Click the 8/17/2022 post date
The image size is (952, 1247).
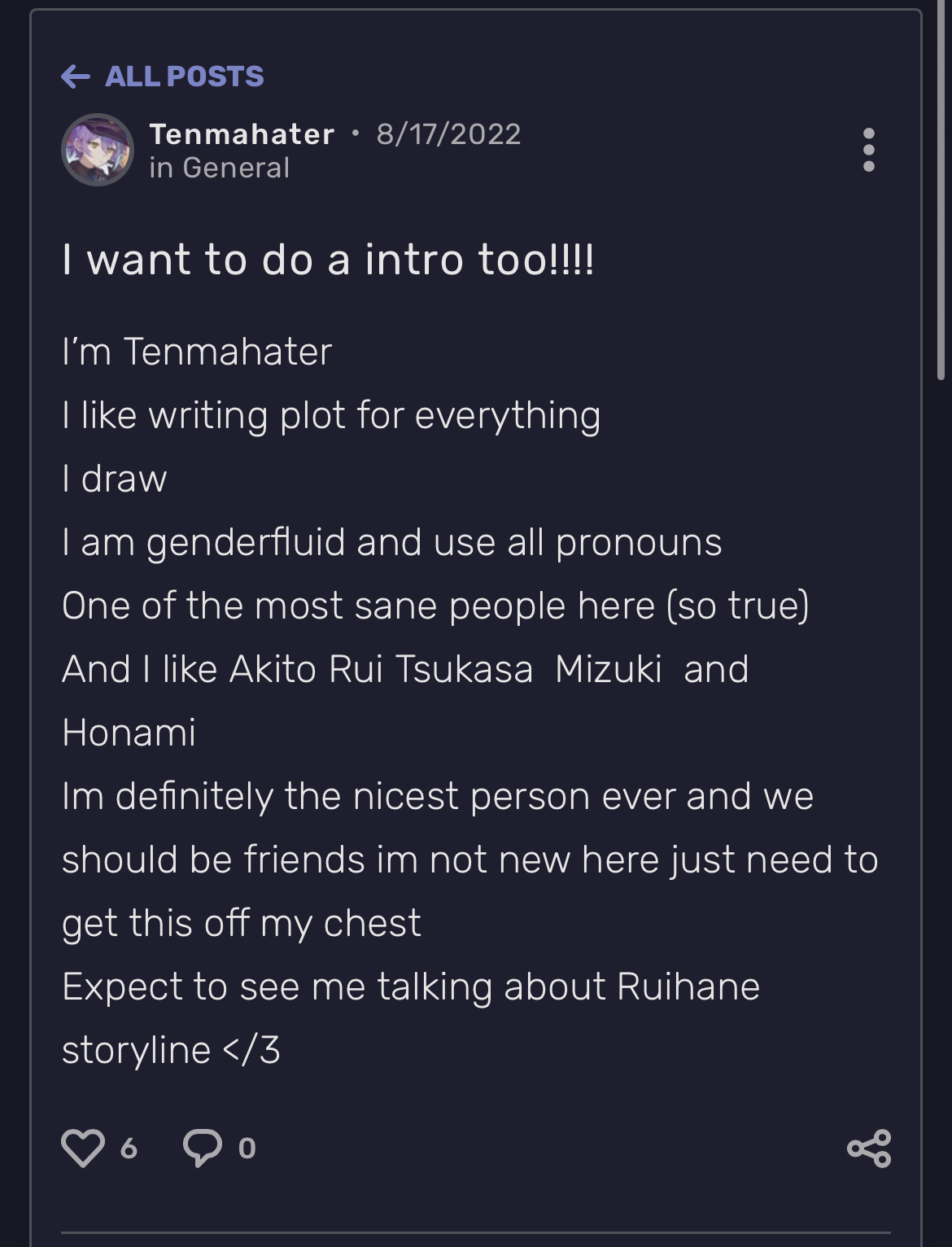coord(448,133)
